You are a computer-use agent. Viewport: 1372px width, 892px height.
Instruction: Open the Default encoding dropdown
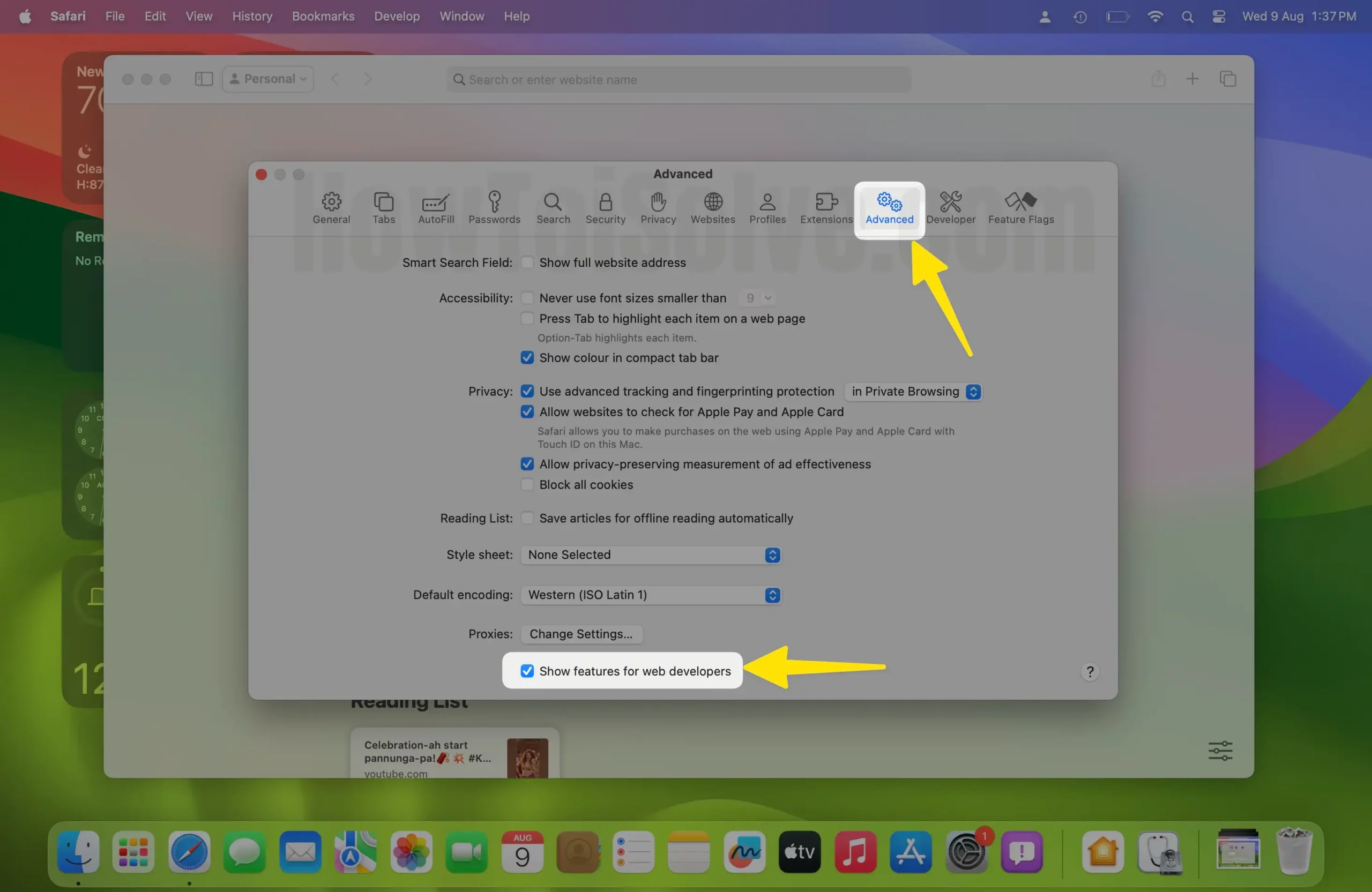(x=651, y=595)
